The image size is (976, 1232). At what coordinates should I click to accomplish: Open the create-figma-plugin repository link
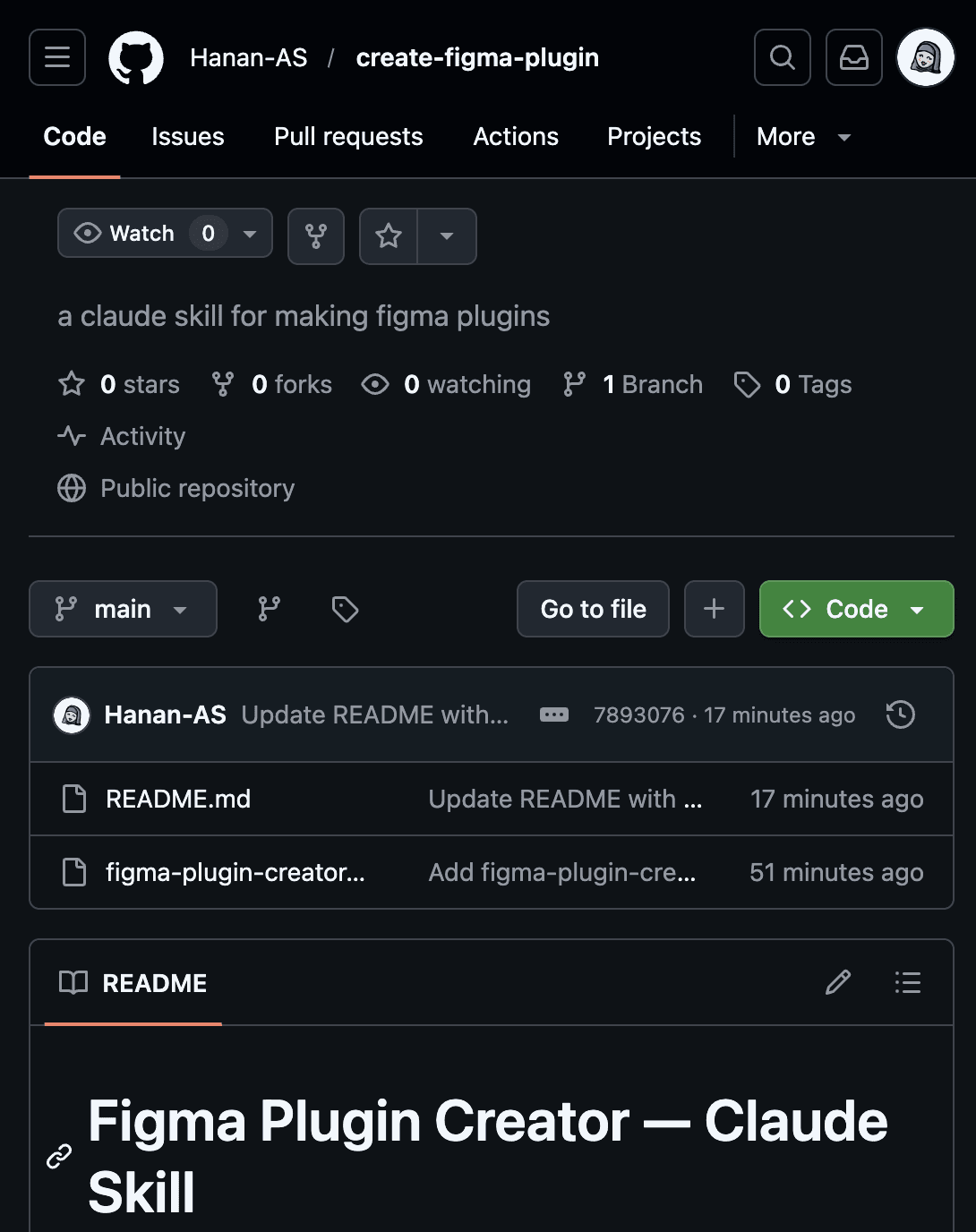point(477,58)
